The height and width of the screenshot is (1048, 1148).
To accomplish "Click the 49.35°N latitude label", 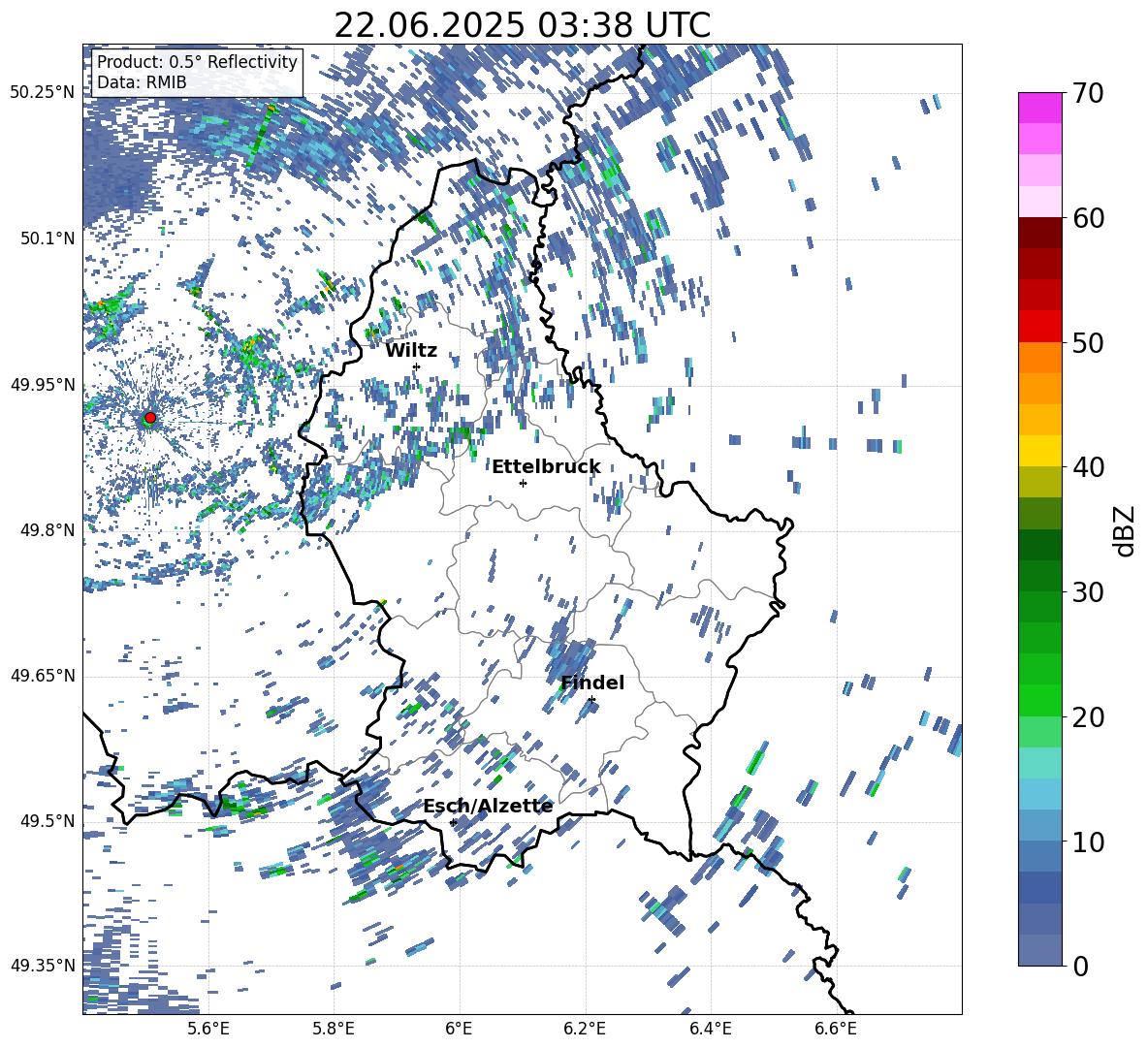I will (x=43, y=966).
